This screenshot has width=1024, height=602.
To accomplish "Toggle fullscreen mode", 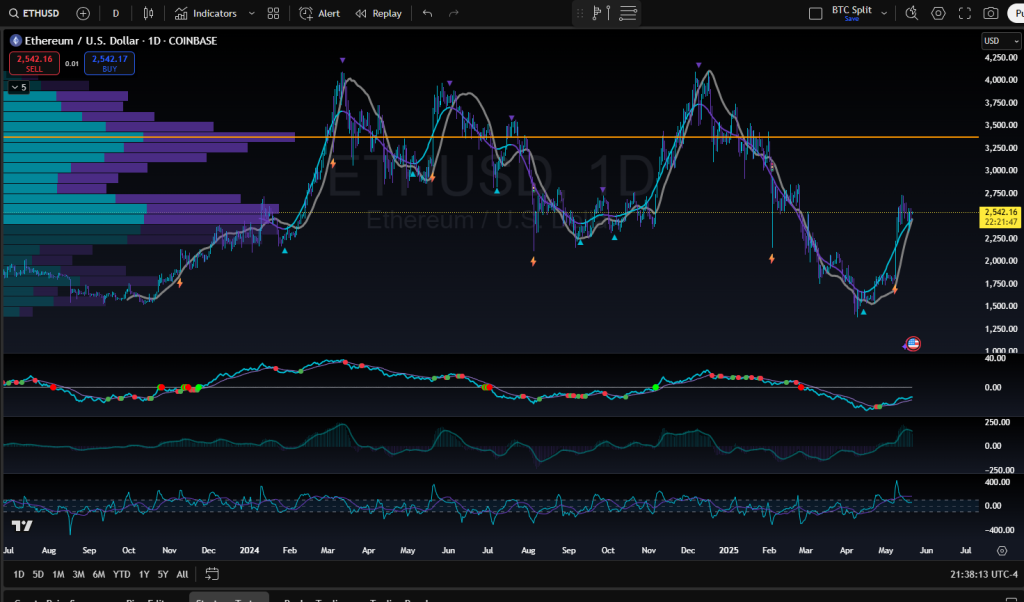I will 965,13.
